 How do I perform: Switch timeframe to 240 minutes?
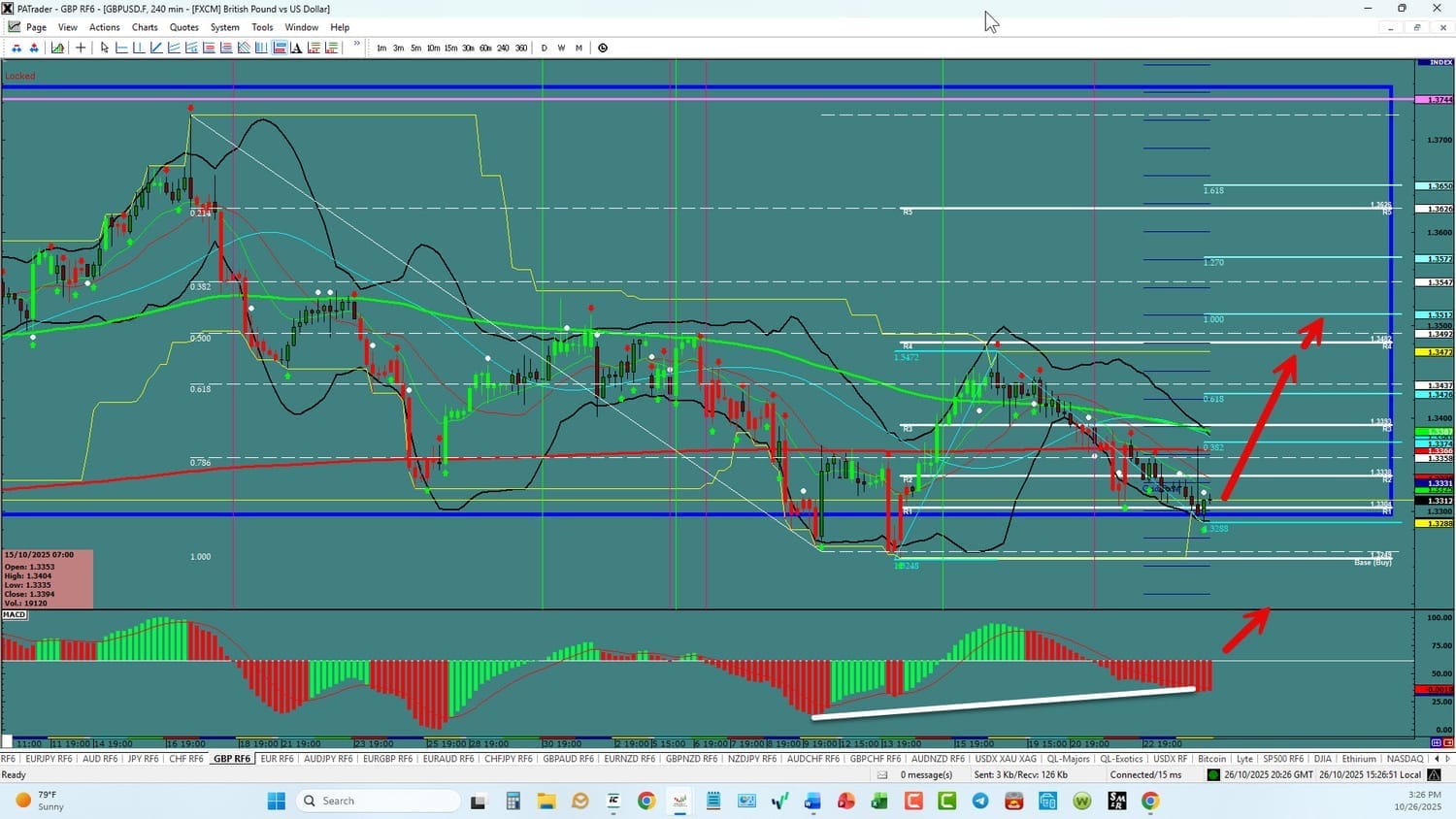point(503,48)
